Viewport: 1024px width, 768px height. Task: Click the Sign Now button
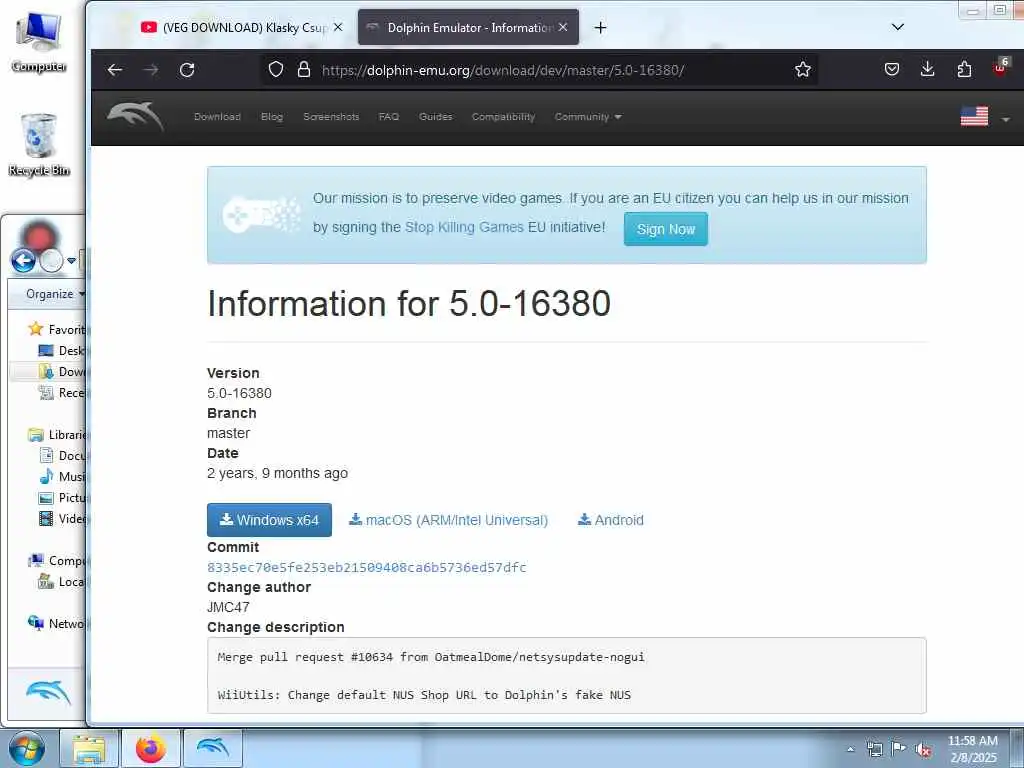point(665,229)
